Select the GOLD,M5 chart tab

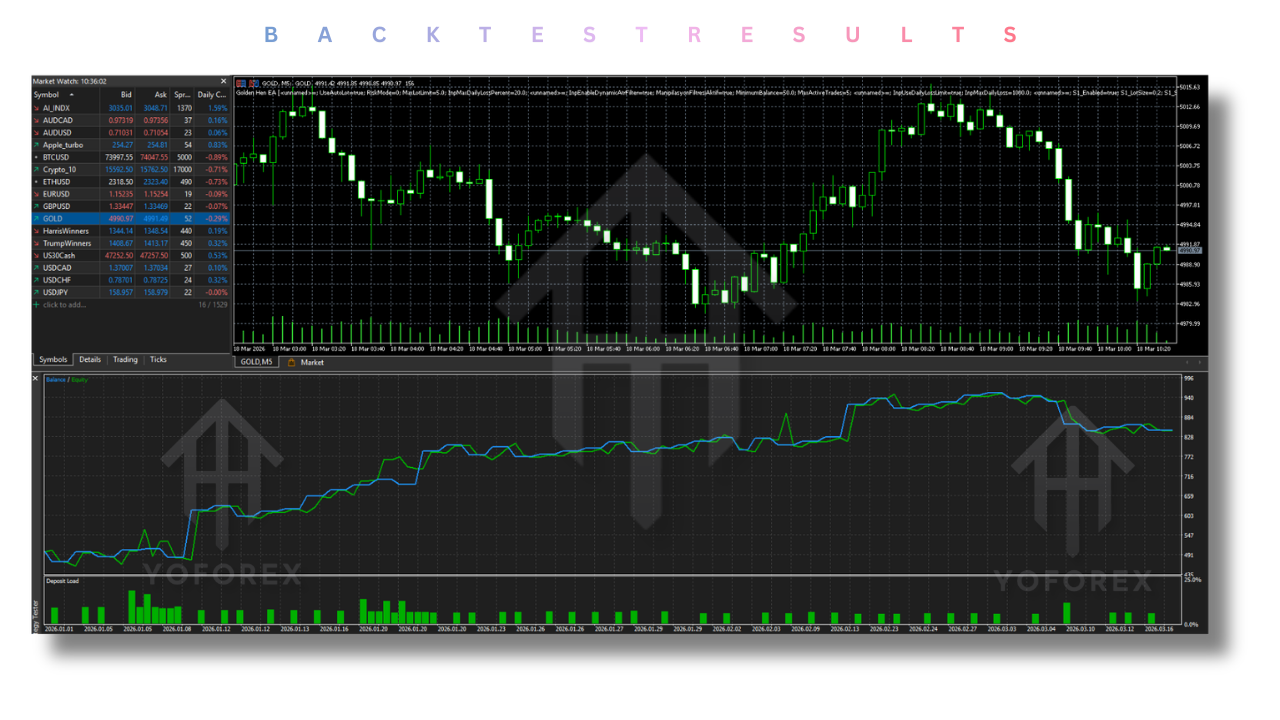[x=256, y=363]
